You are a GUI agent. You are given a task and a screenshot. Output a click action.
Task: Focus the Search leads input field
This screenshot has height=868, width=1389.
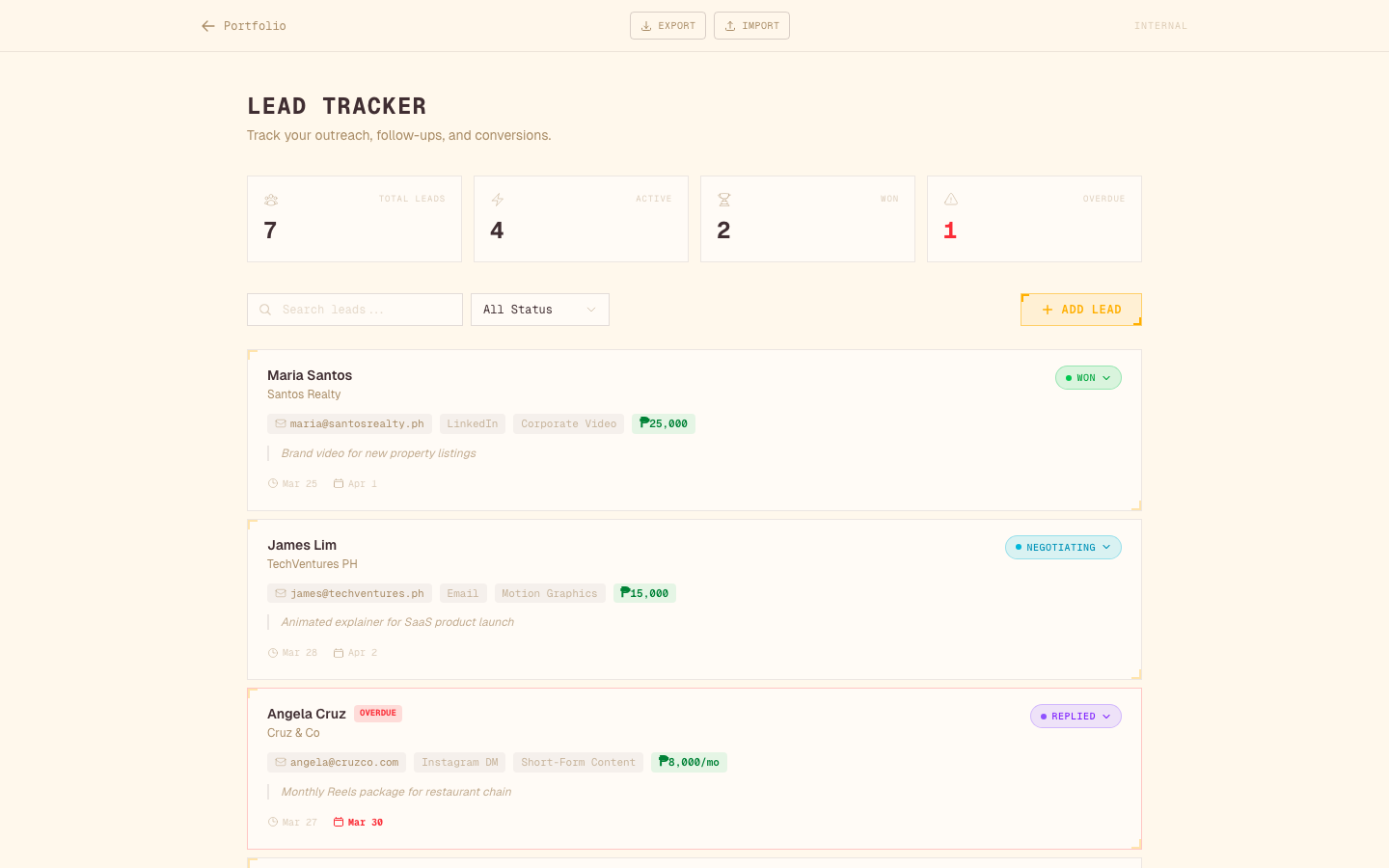[x=355, y=310]
